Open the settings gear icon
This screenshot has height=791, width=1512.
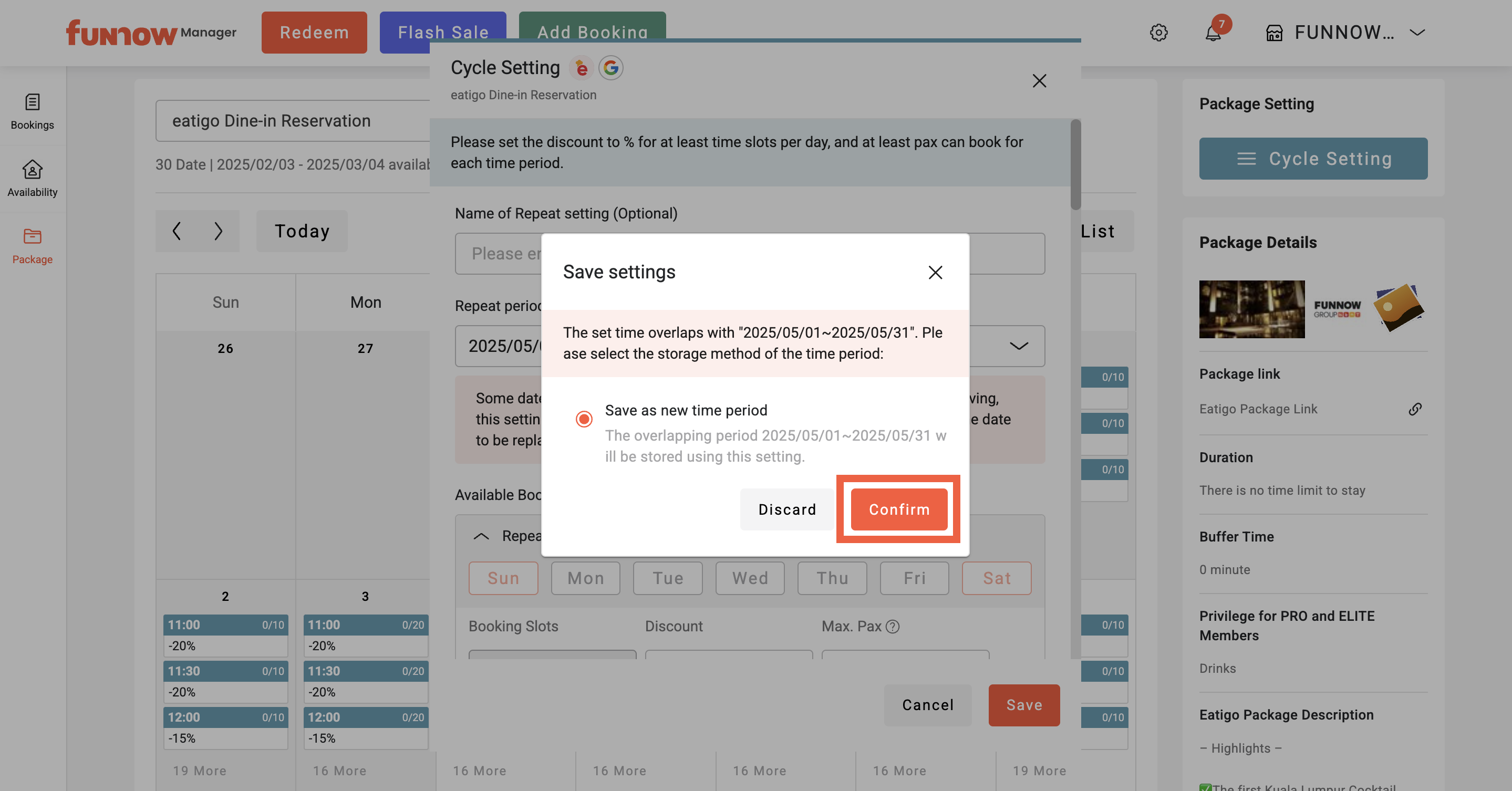pyautogui.click(x=1158, y=32)
